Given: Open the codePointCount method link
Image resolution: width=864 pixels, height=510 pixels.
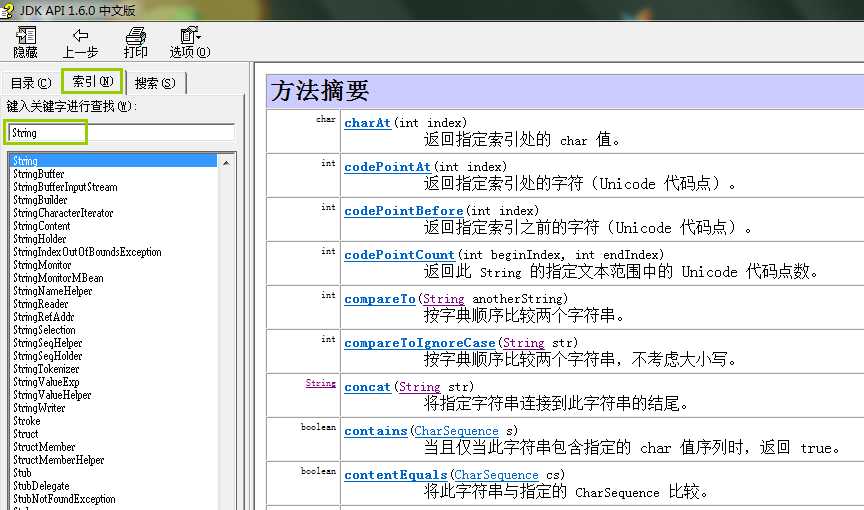Looking at the screenshot, I should 399,255.
